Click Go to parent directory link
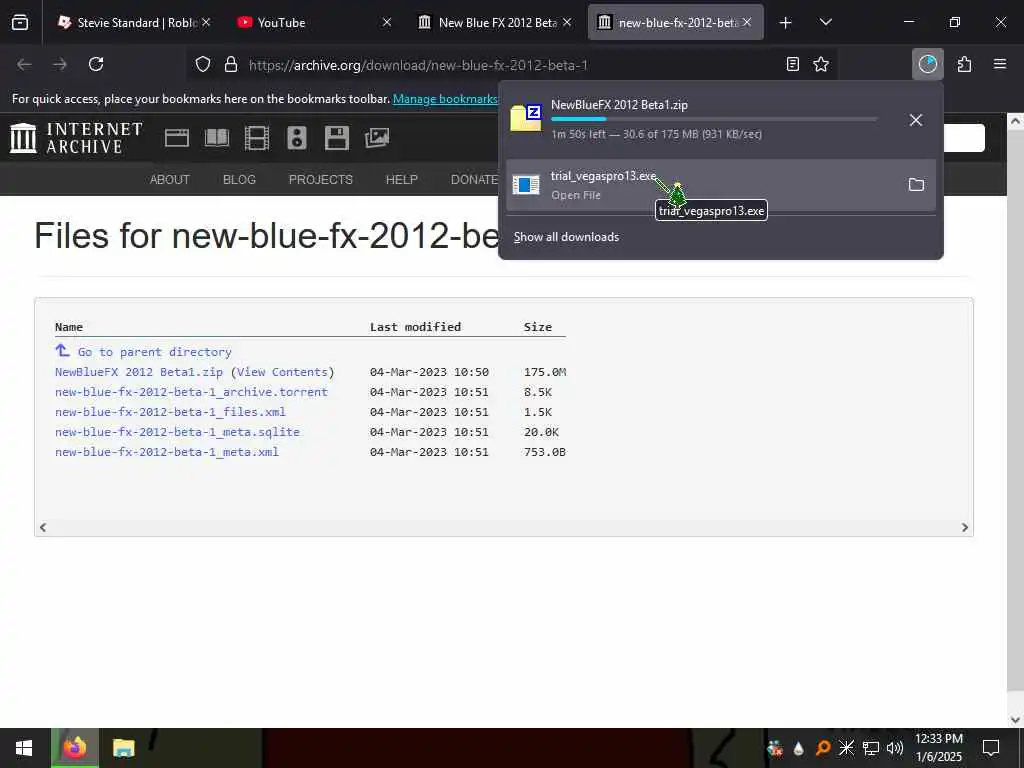 point(154,352)
